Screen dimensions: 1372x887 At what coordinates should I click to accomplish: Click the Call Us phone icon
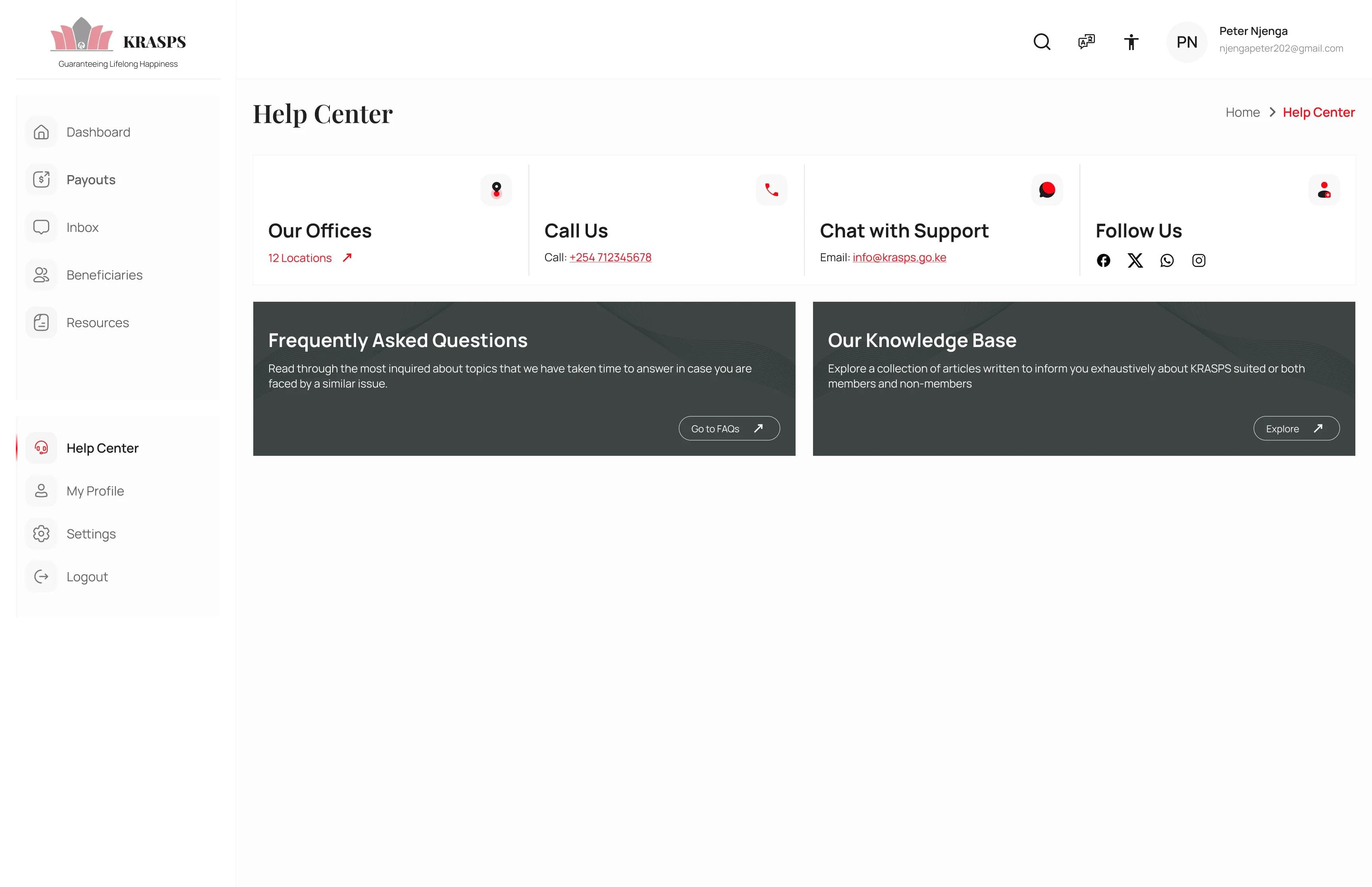coord(771,189)
